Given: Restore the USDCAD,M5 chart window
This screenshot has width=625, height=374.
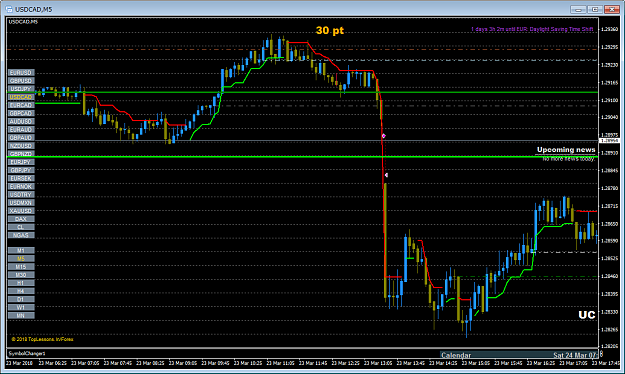Looking at the screenshot, I should point(595,9).
